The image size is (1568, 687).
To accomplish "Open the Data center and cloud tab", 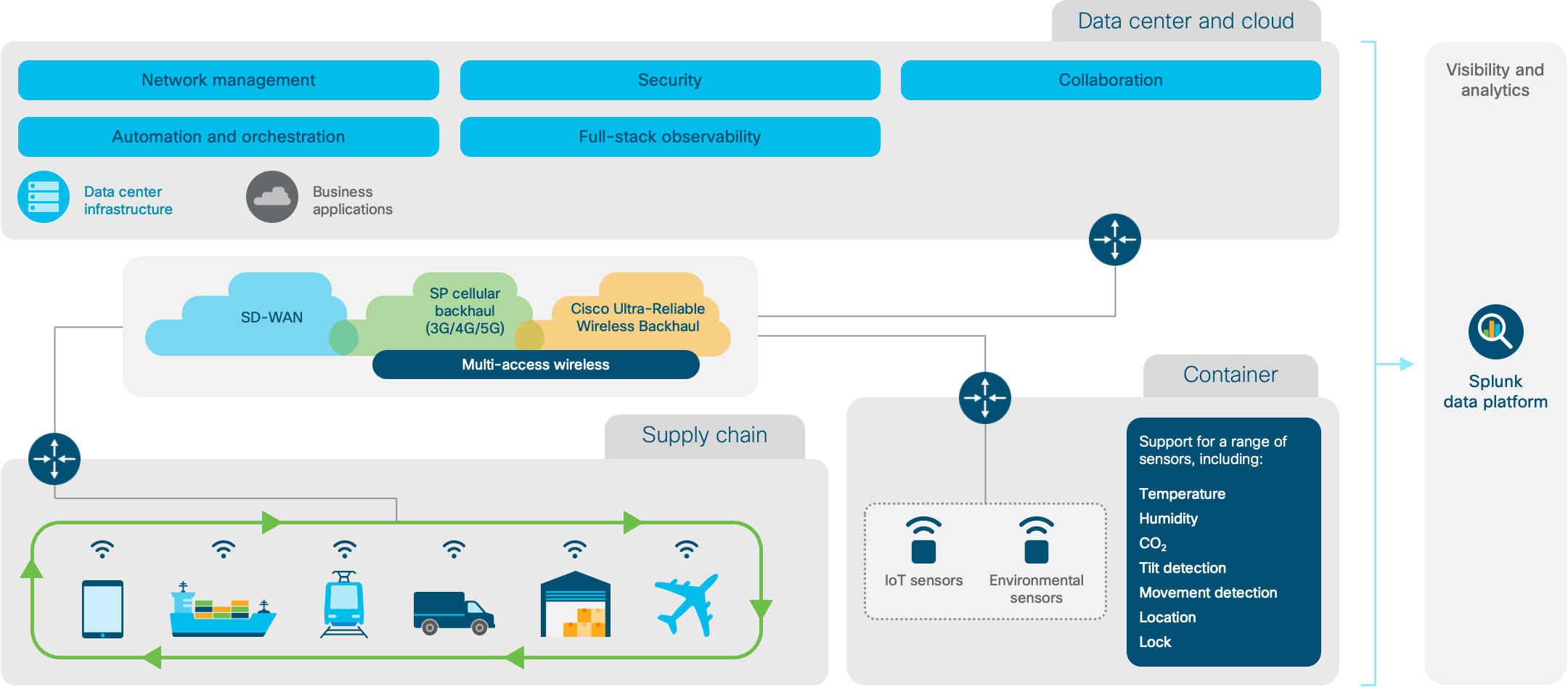I will pyautogui.click(x=1186, y=21).
